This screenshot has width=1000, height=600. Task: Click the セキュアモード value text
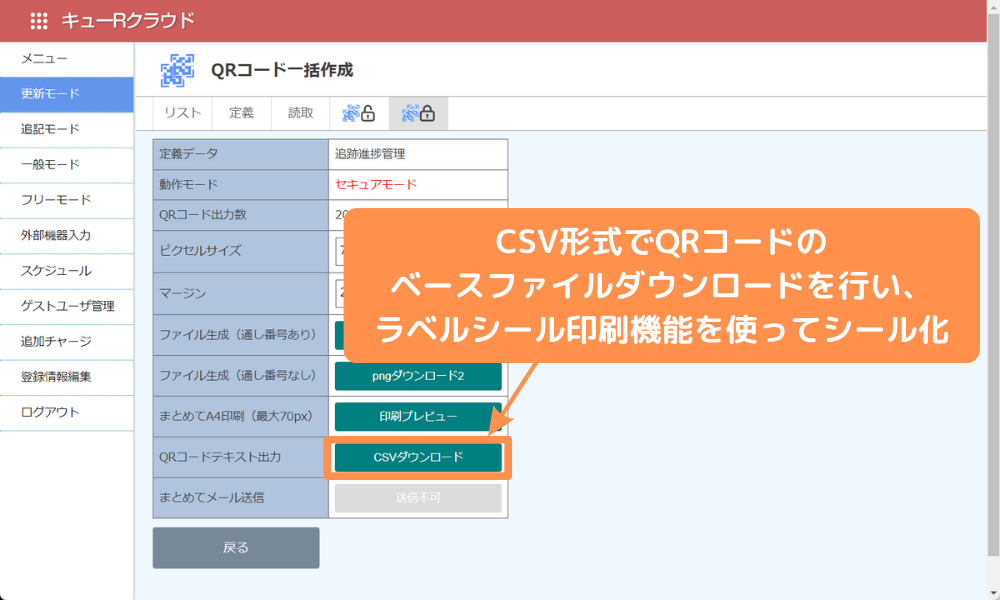[376, 185]
